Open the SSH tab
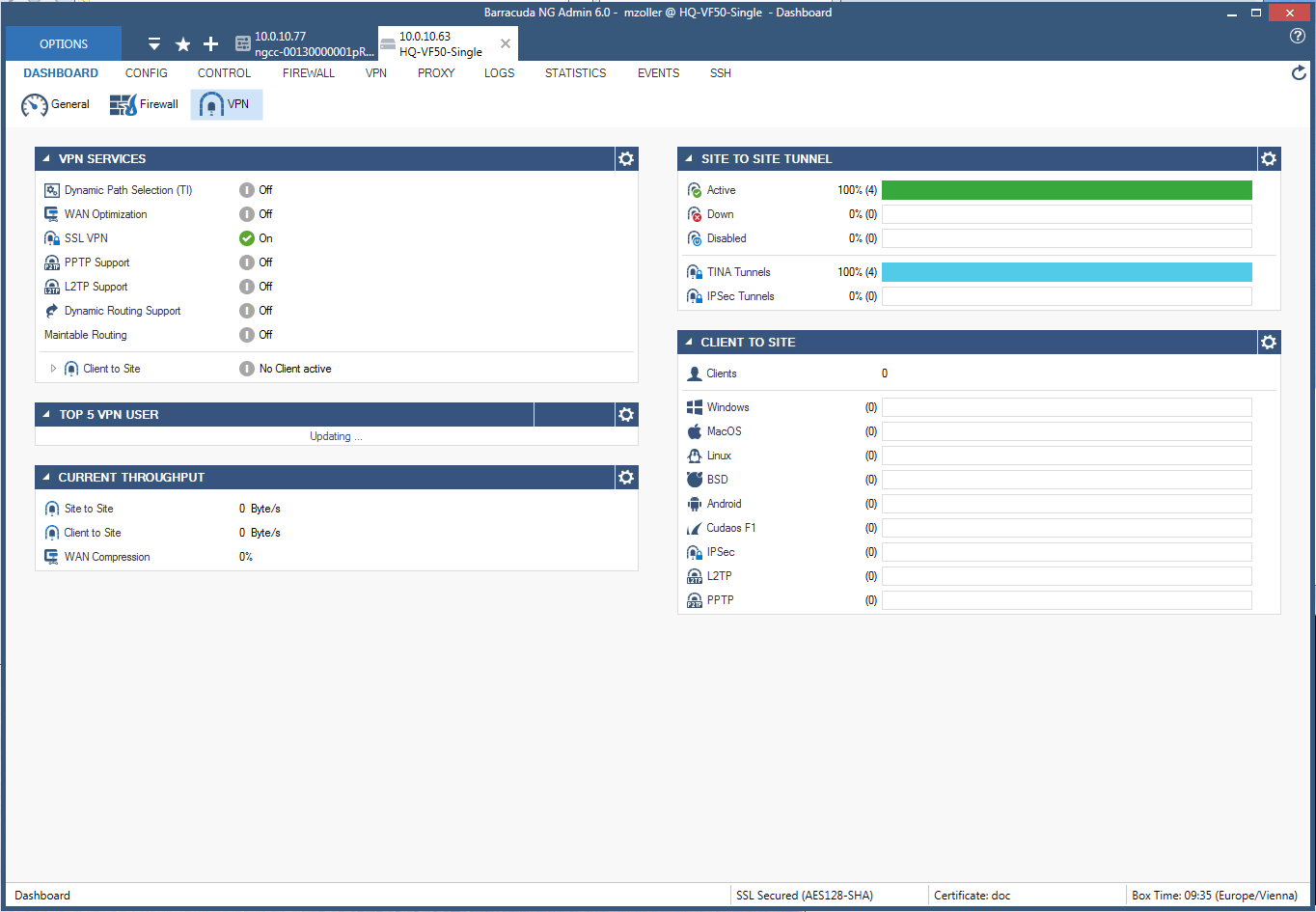The height and width of the screenshot is (912, 1316). pos(721,73)
